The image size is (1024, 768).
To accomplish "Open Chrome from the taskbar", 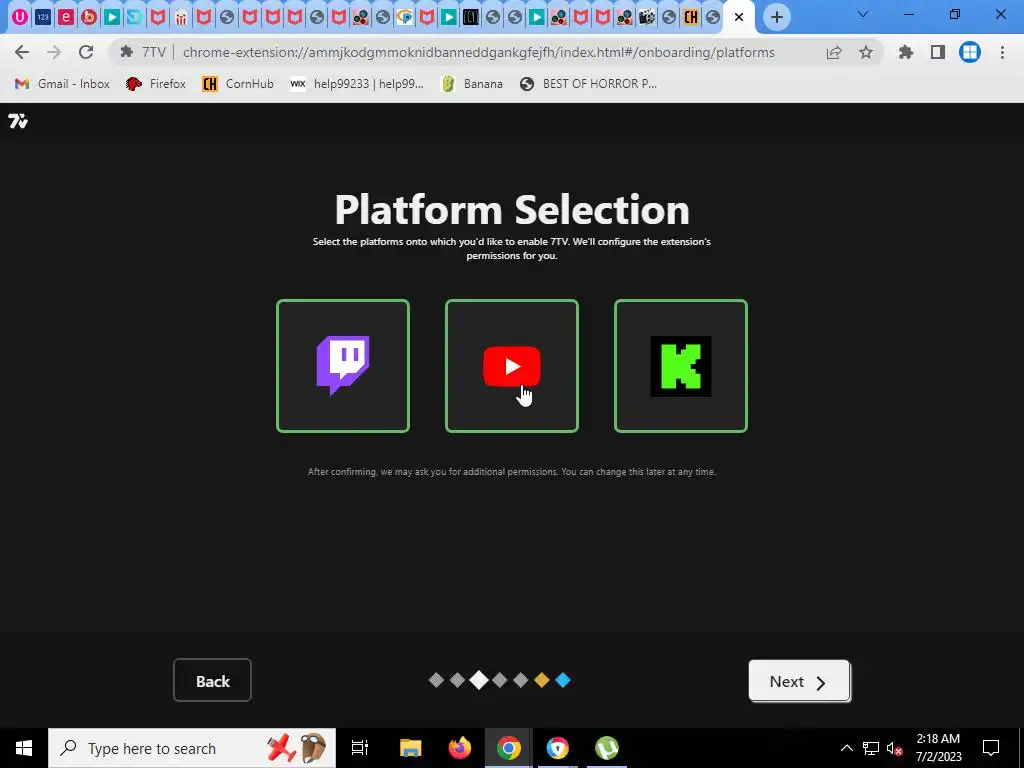I will (509, 748).
